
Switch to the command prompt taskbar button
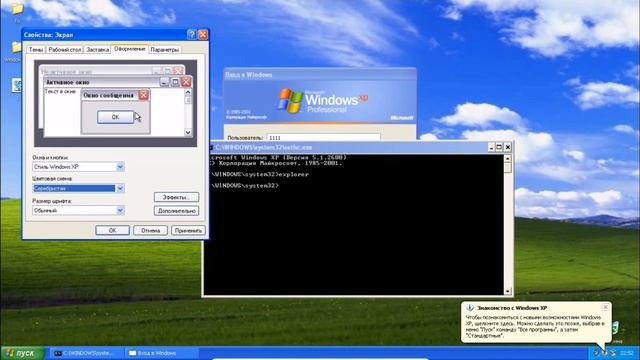click(x=86, y=353)
